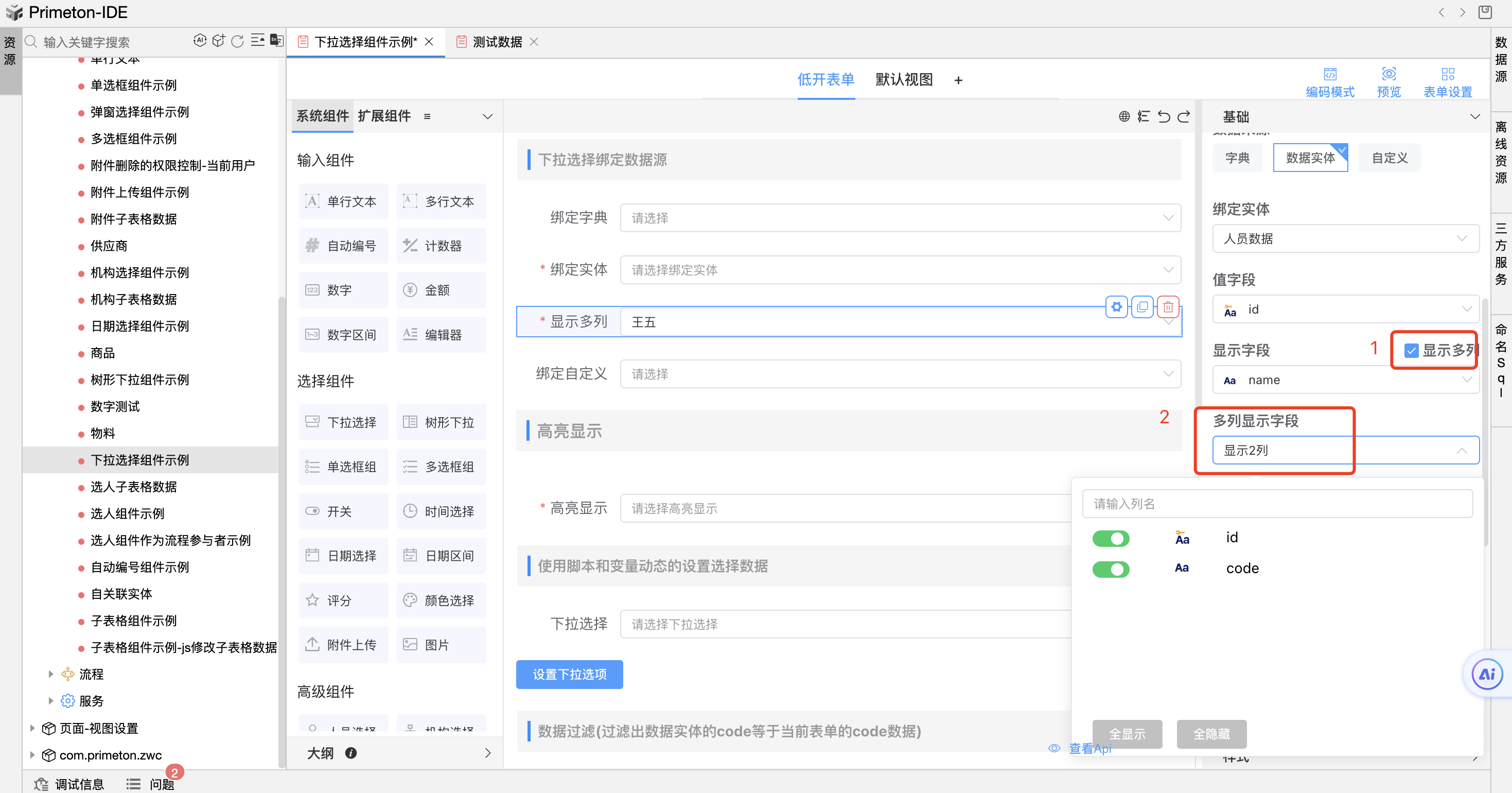
Task: Open the gear settings icon on the selected field
Action: pyautogui.click(x=1116, y=306)
